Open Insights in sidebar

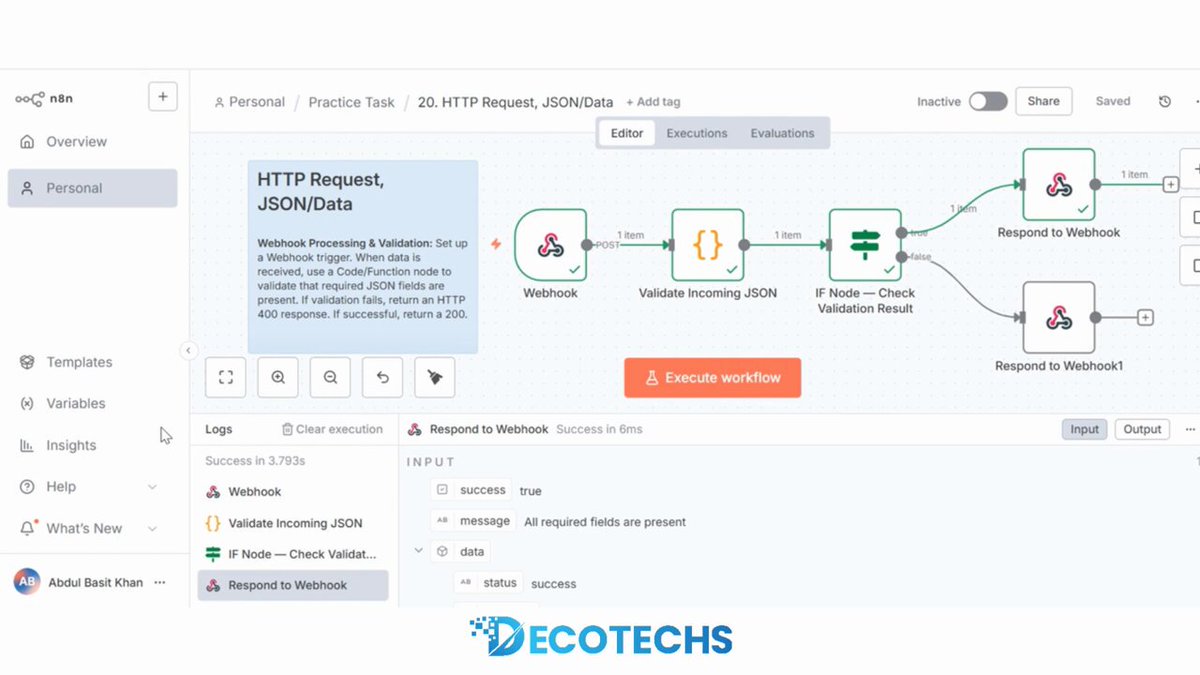point(71,446)
